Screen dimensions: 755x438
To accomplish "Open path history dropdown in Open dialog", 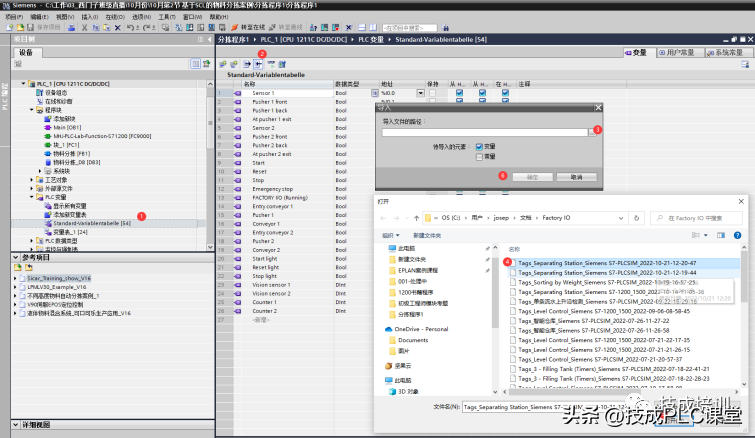I will coord(621,218).
